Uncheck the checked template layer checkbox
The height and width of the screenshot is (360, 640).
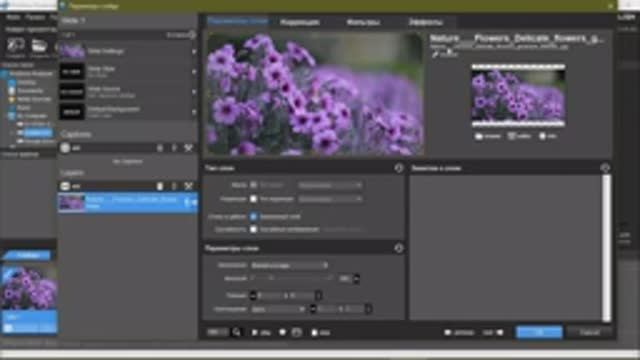(x=253, y=216)
